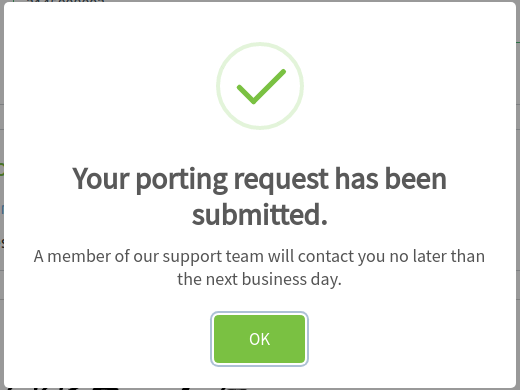The height and width of the screenshot is (390, 520).
Task: Click the words 'no later than' in message
Action: tap(437, 256)
